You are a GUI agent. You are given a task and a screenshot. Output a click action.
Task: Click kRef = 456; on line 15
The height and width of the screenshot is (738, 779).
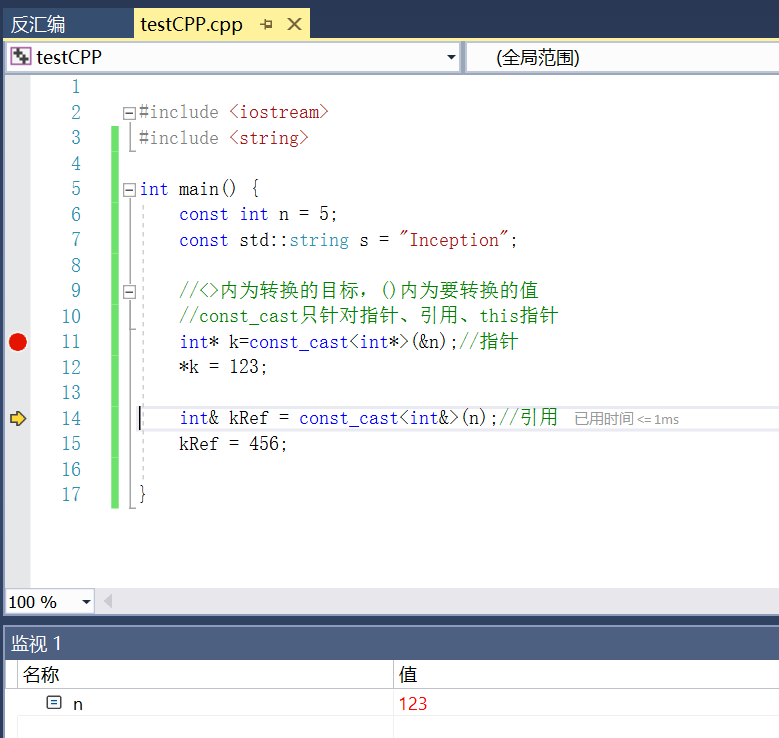(x=233, y=444)
